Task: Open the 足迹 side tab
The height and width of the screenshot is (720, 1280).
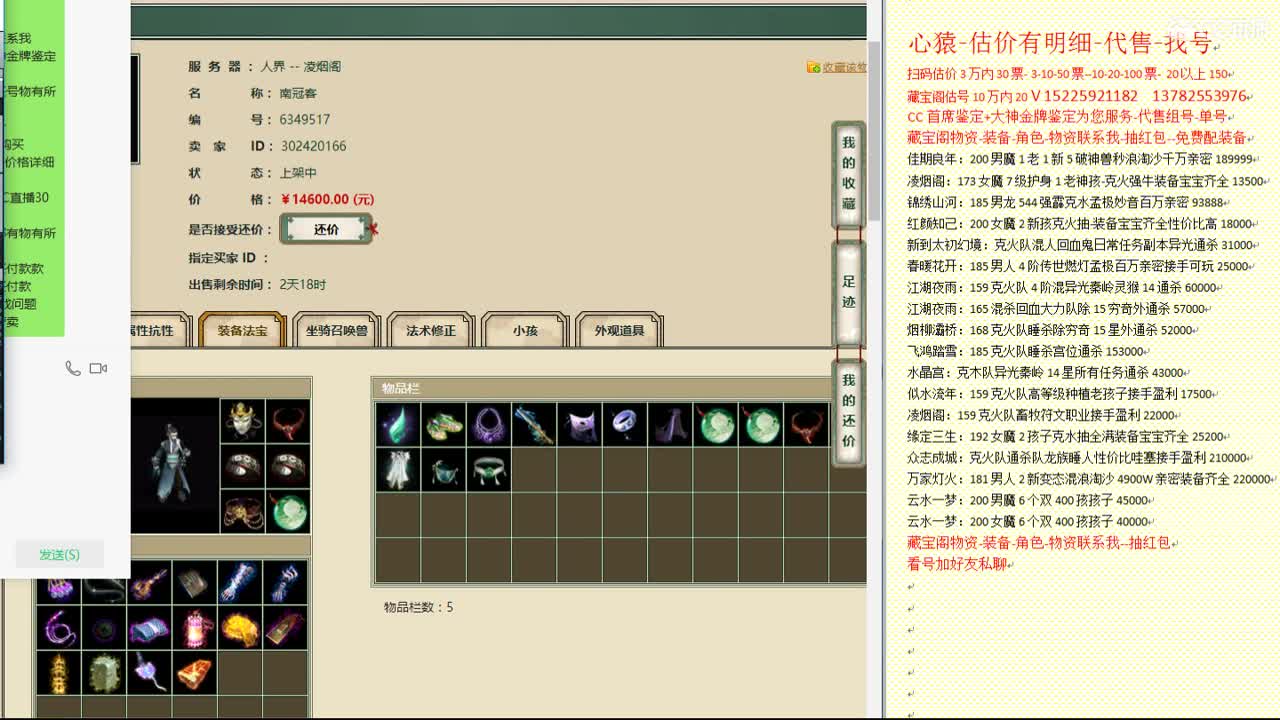Action: pos(848,291)
